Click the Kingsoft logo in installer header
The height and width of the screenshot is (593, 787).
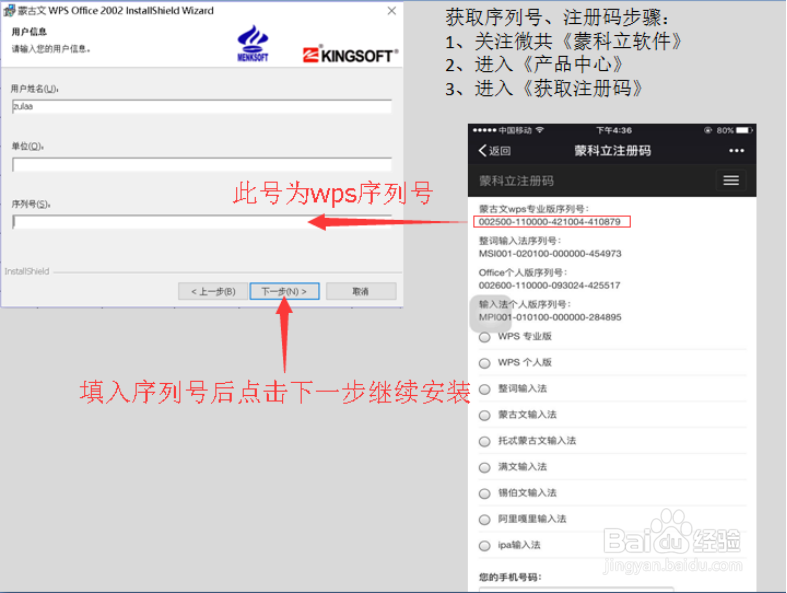tap(350, 54)
